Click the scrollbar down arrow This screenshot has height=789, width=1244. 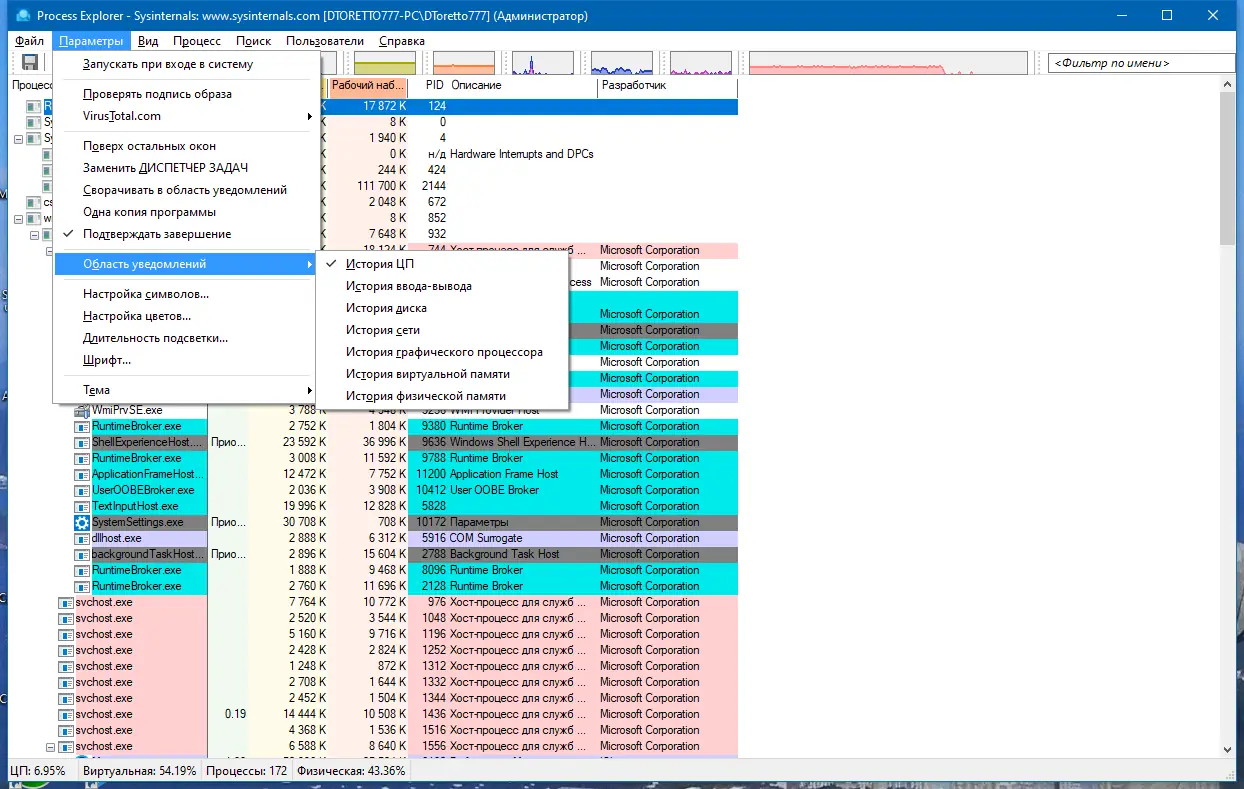pyautogui.click(x=1228, y=749)
